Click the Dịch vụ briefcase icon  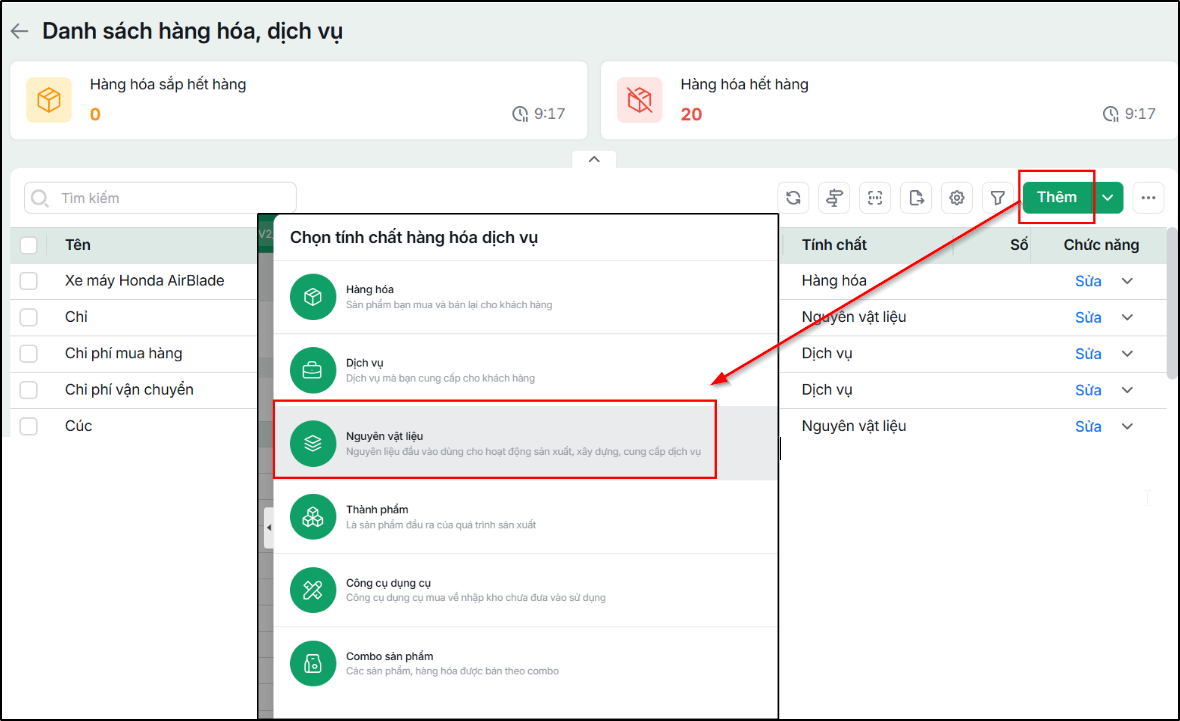pos(313,370)
